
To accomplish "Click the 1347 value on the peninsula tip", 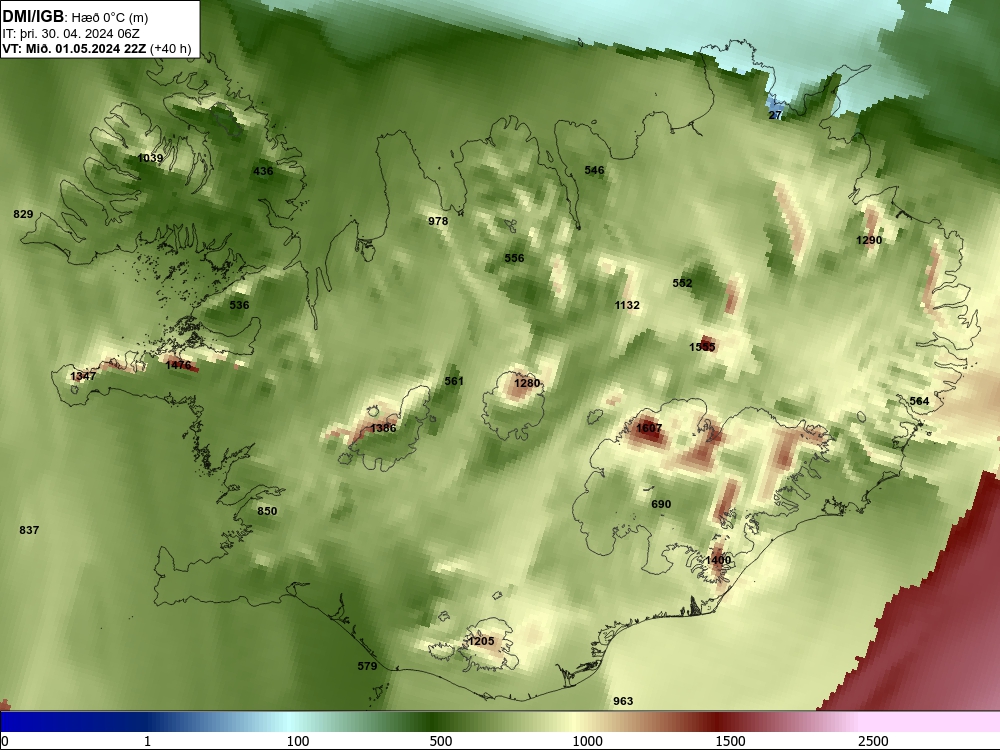I will (x=83, y=376).
